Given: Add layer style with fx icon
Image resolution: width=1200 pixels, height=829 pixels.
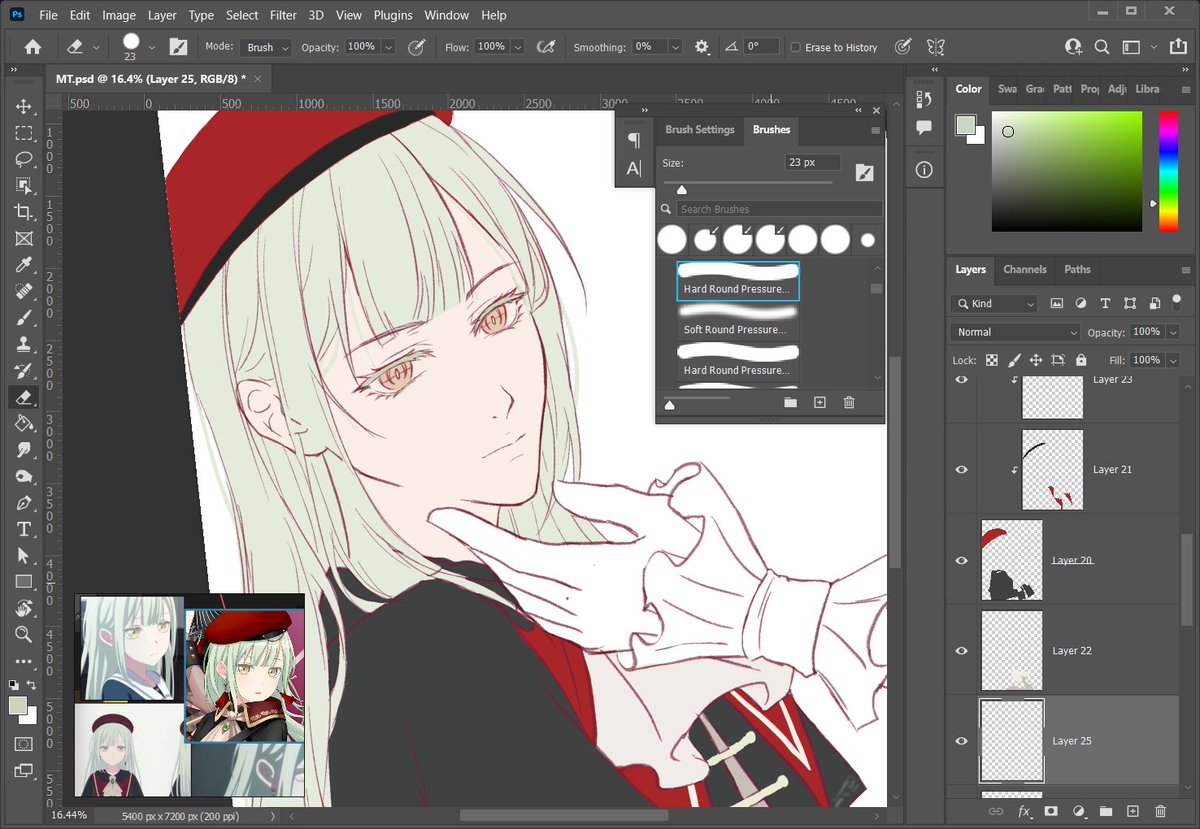Looking at the screenshot, I should coord(1024,811).
